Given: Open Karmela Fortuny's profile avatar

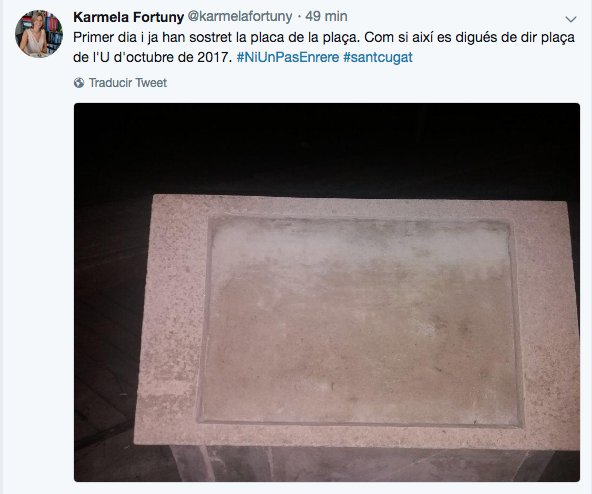Looking at the screenshot, I should tap(39, 34).
